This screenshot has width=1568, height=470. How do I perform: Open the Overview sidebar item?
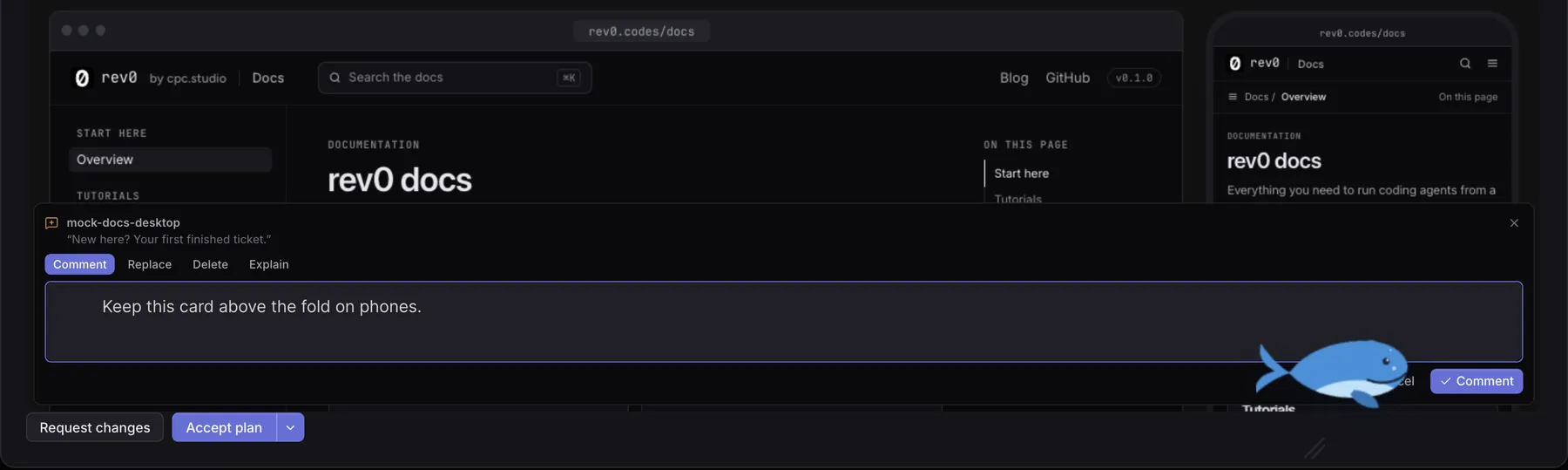click(170, 160)
